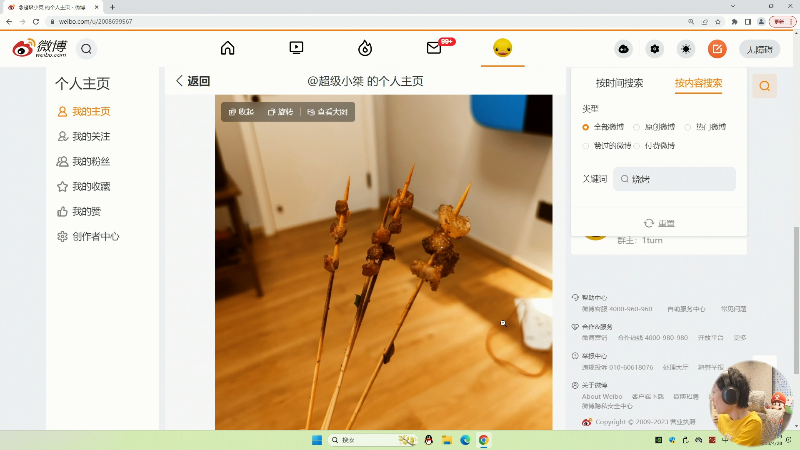800x450 pixels.
Task: Click 返回 back chevron
Action: pyautogui.click(x=193, y=81)
